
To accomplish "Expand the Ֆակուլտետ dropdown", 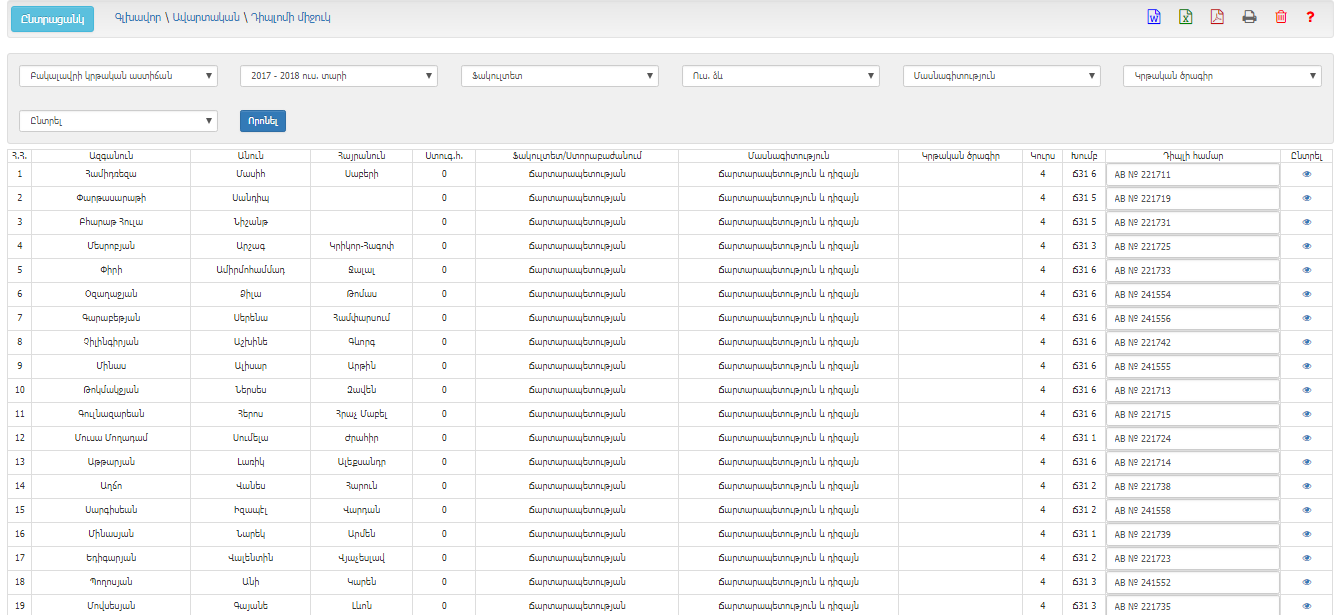I will [x=559, y=76].
